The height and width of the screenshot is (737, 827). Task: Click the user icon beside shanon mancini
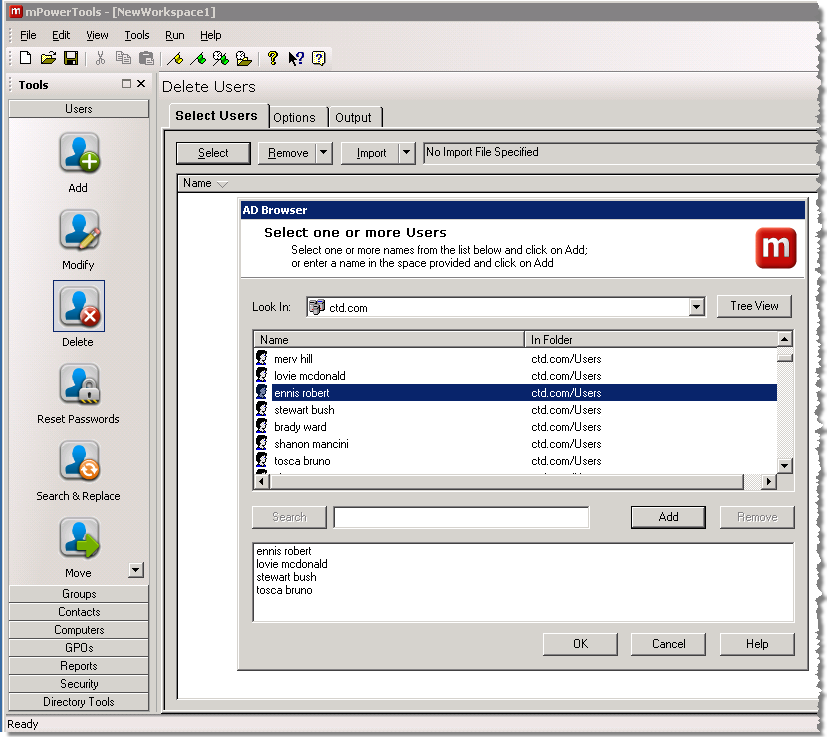click(262, 443)
